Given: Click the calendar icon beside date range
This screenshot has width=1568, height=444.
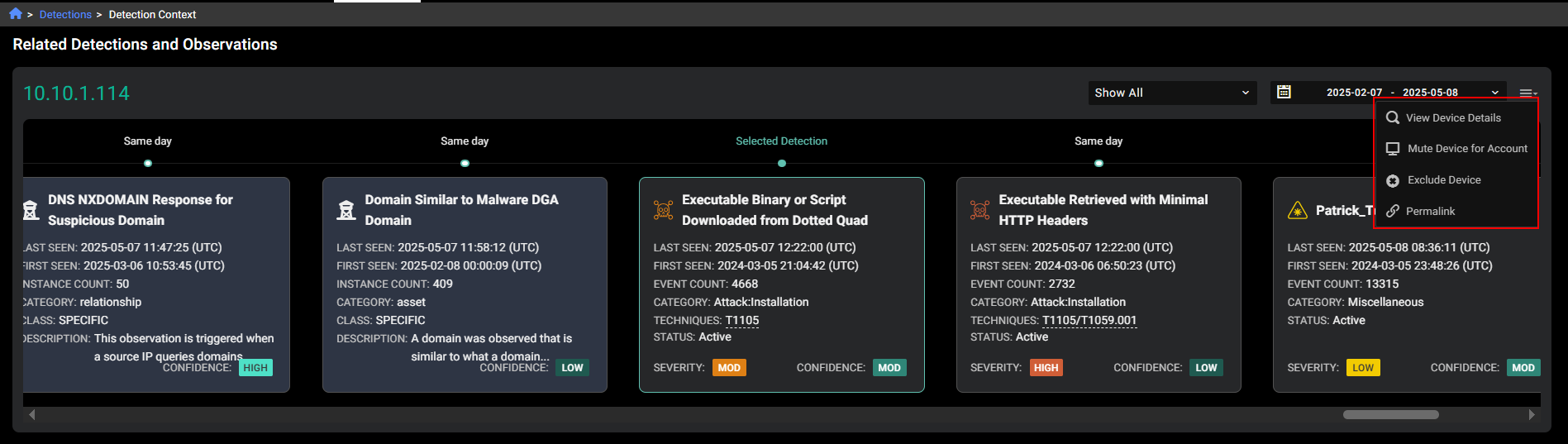Looking at the screenshot, I should [x=1284, y=92].
